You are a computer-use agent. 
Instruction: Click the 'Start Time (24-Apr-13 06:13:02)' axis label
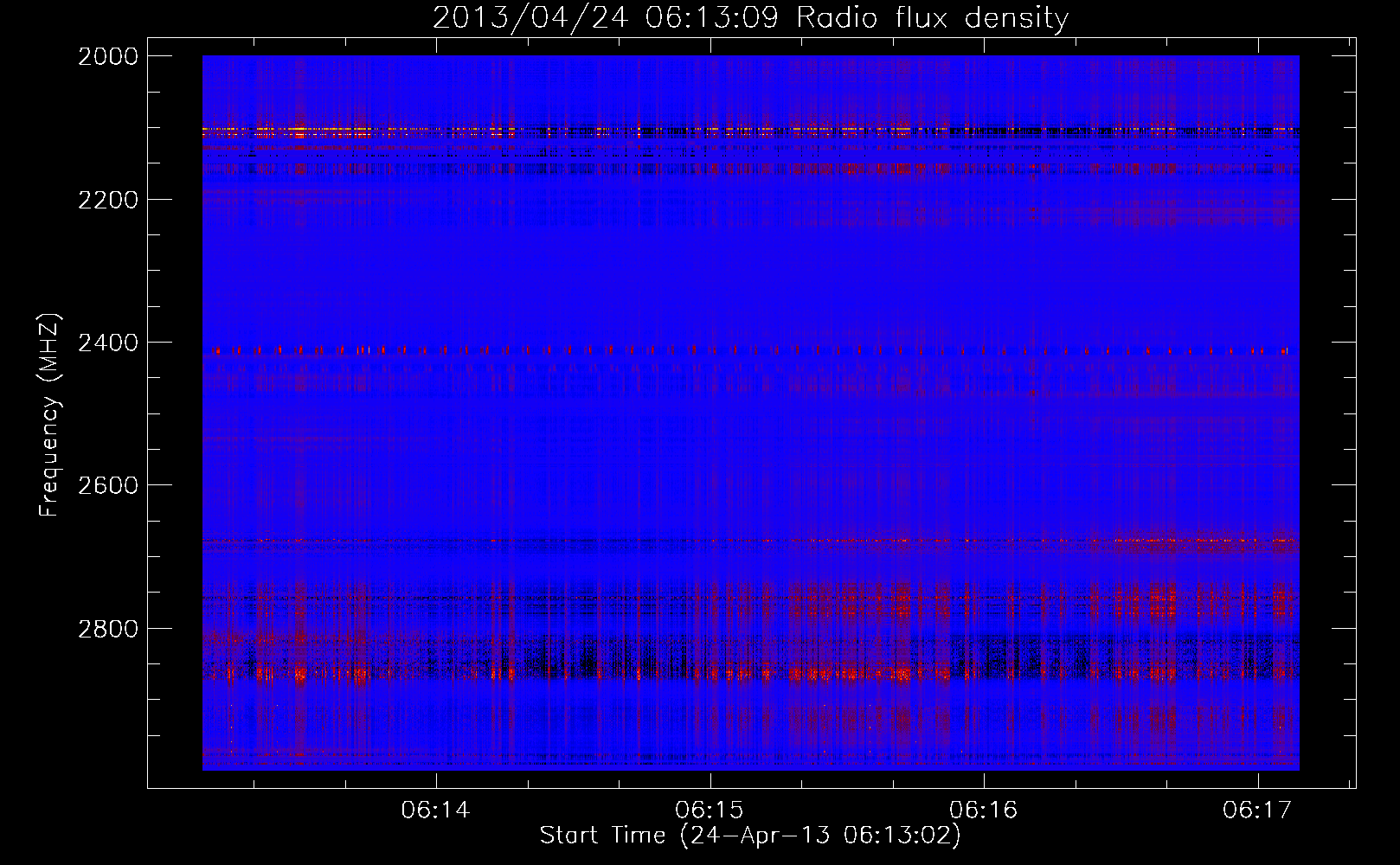pyautogui.click(x=750, y=836)
